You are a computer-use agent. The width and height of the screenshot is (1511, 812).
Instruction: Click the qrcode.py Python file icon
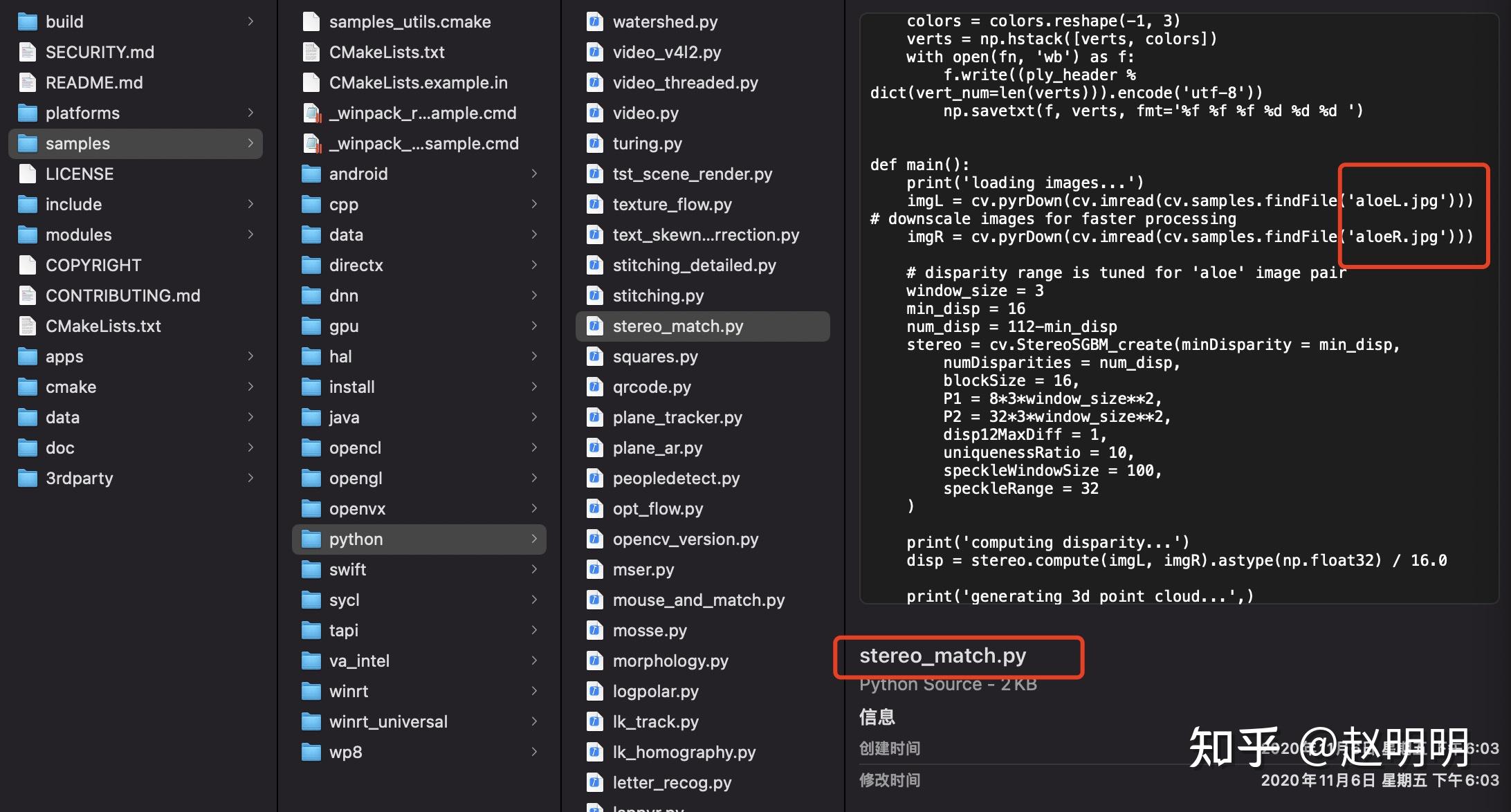point(594,387)
